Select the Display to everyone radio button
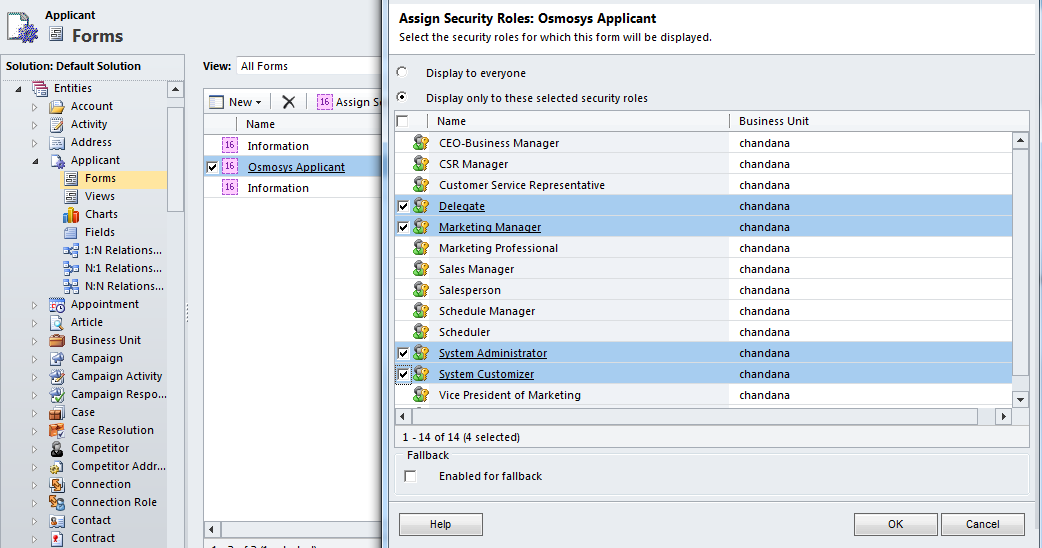The width and height of the screenshot is (1042, 548). 402,72
